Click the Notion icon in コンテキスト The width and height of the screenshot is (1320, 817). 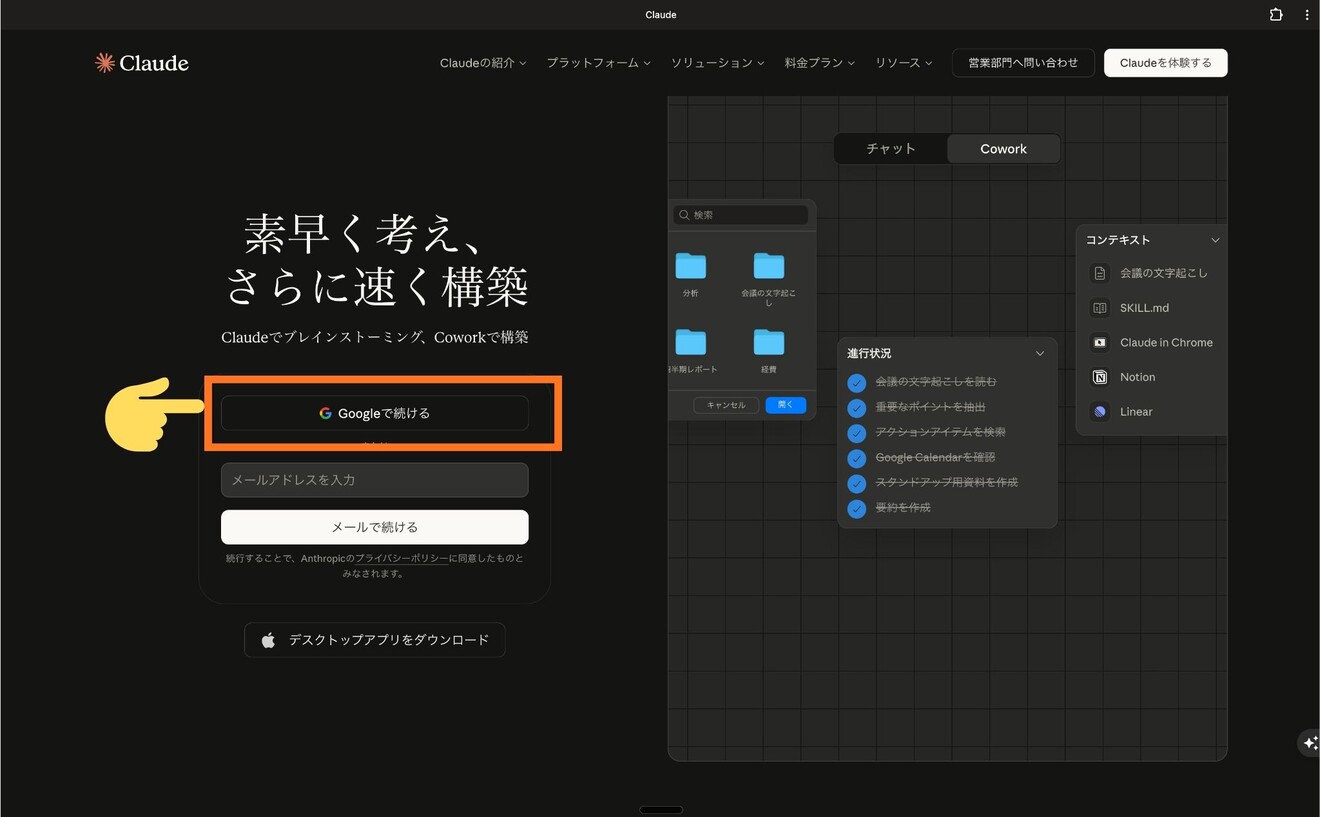coord(1100,377)
